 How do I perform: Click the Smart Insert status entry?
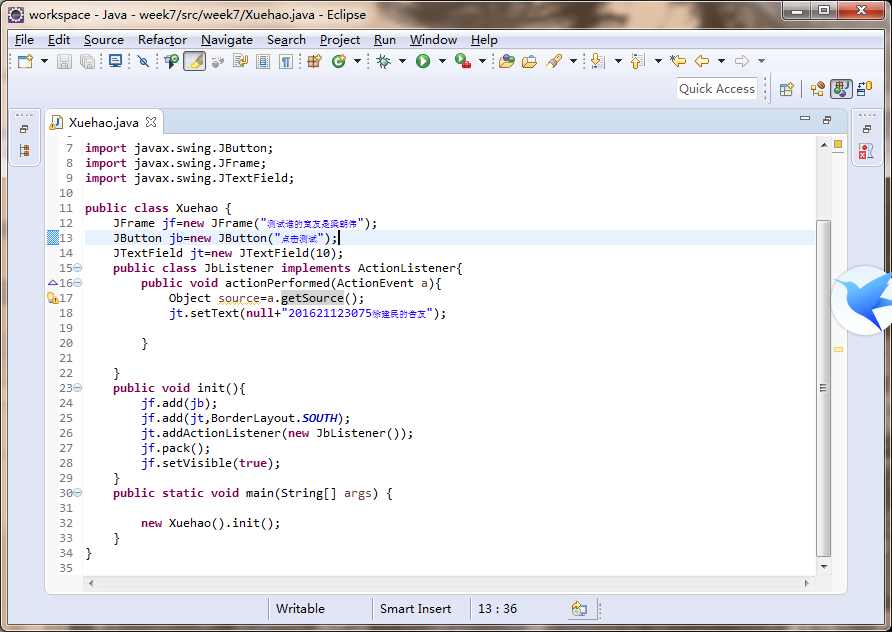[x=415, y=609]
